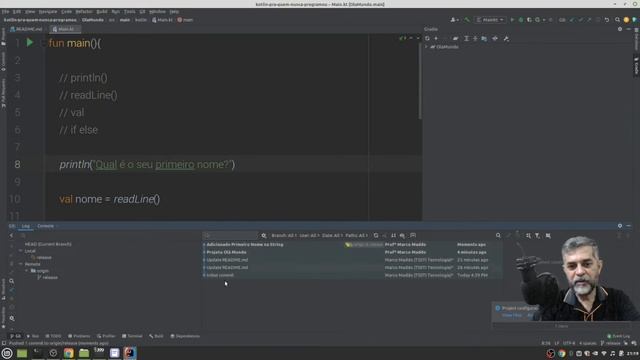Click the regex search icon beside log filter
Image resolution: width=640 pixels, height=360 pixels.
click(x=264, y=236)
